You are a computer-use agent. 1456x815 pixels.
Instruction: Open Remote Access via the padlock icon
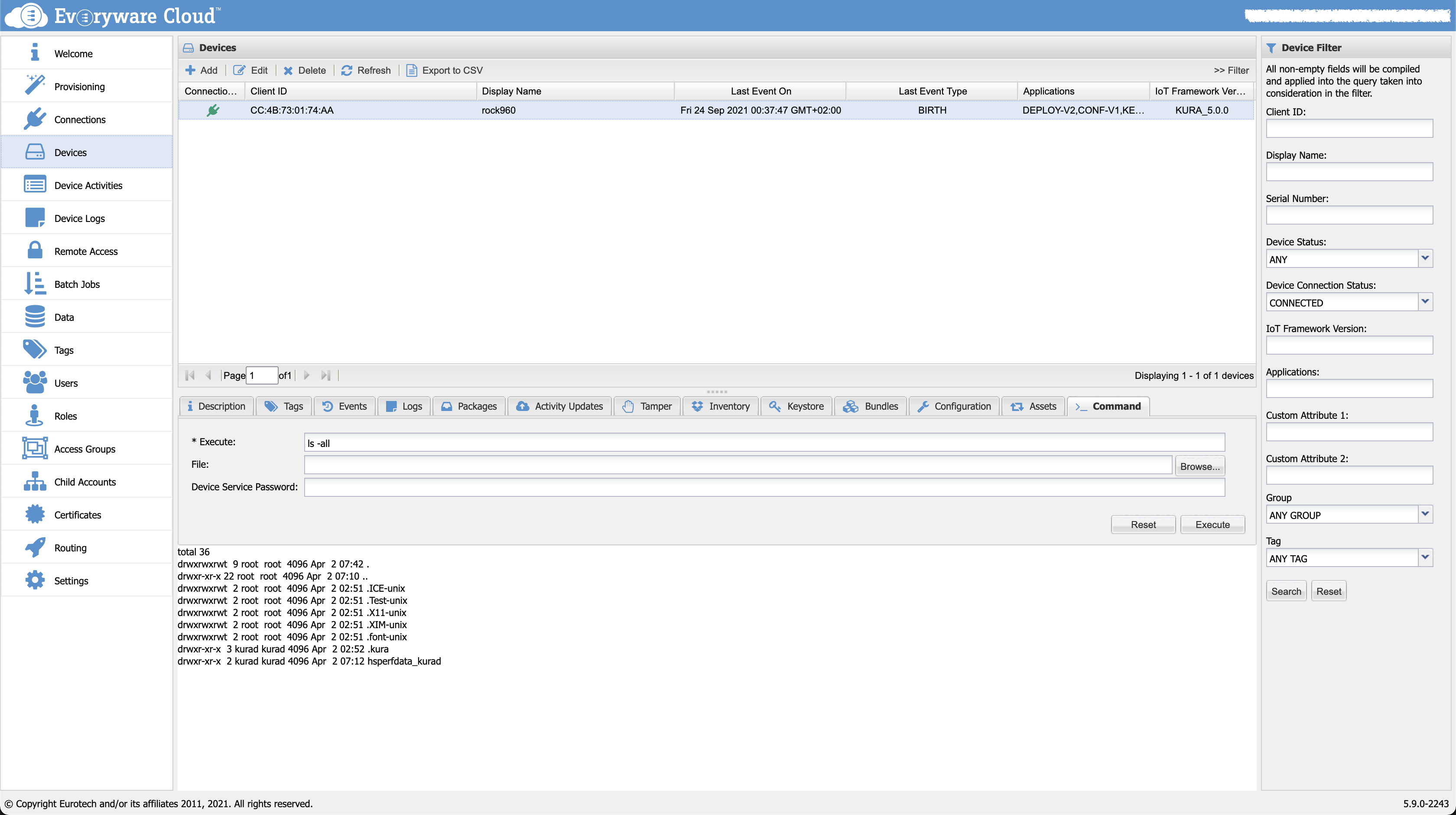point(35,251)
